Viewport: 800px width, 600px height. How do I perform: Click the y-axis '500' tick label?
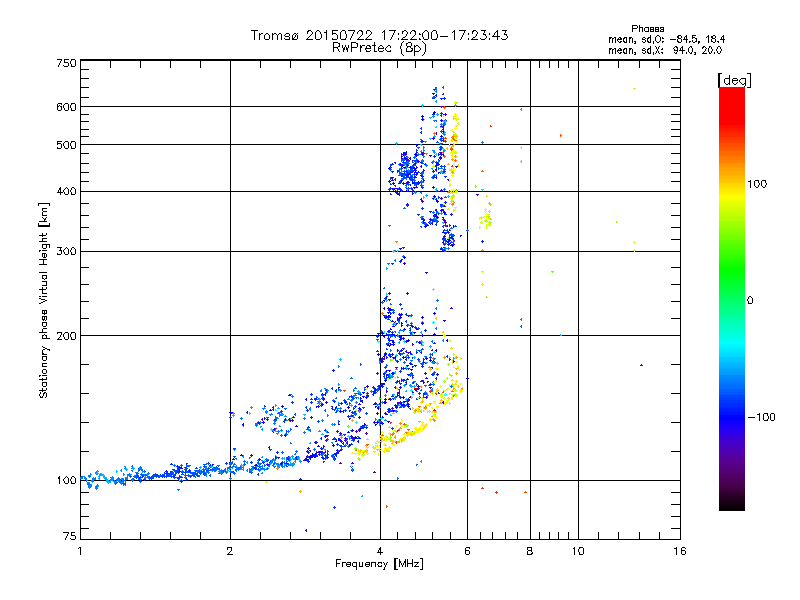[x=66, y=145]
